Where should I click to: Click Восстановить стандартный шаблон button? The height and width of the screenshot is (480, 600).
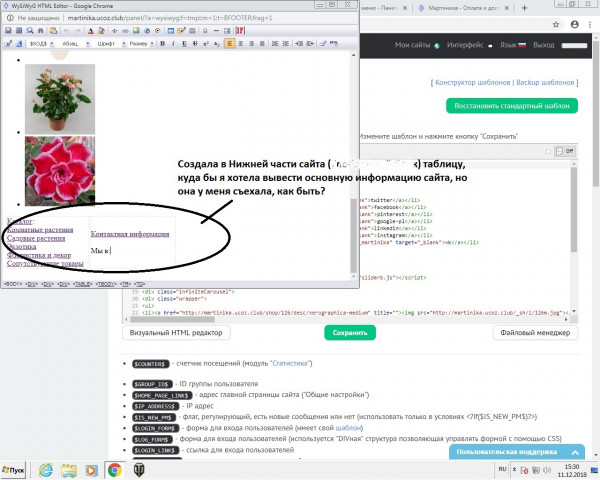pos(512,106)
